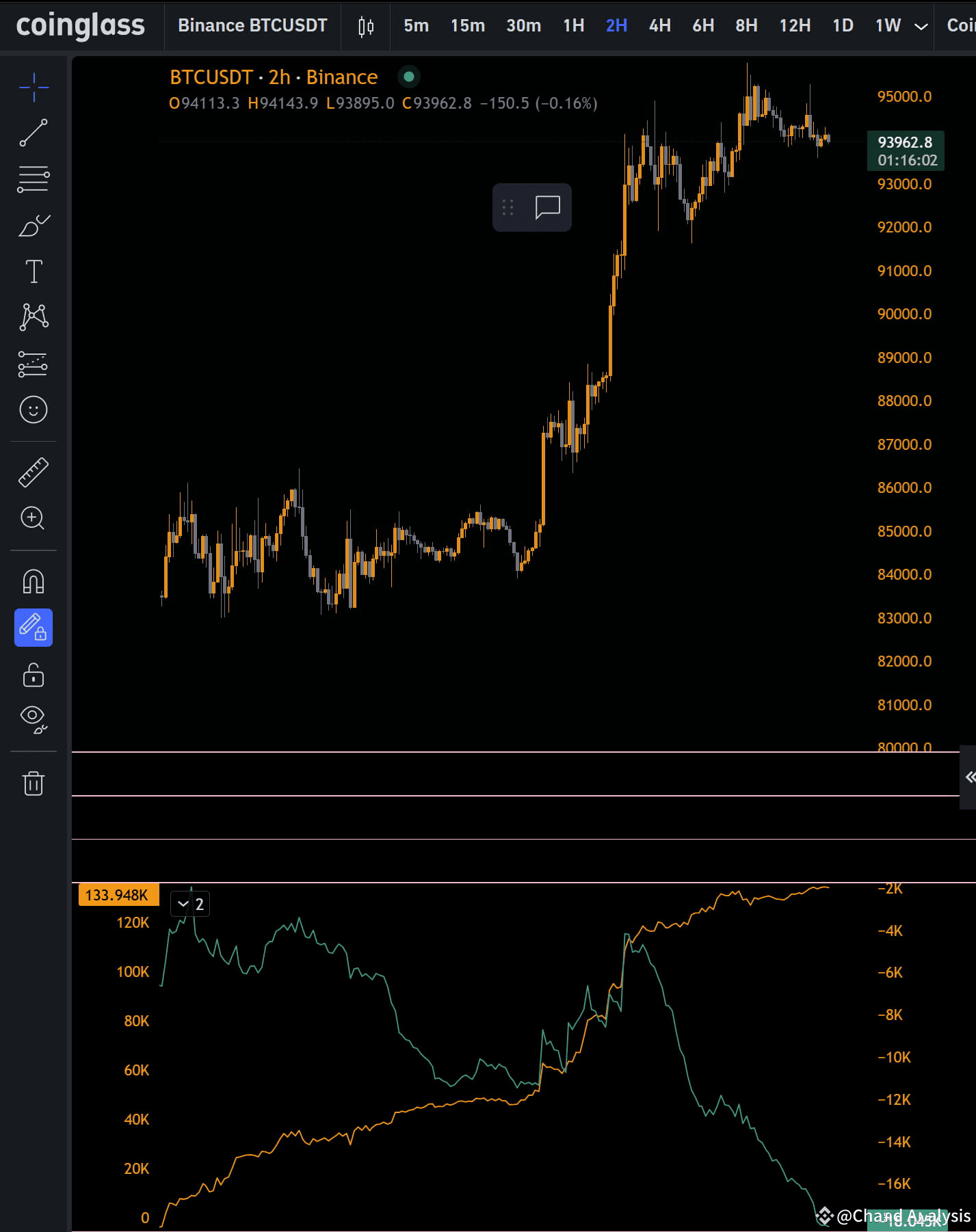The height and width of the screenshot is (1232, 976).
Task: Switch to the 1D timeframe
Action: pos(843,26)
